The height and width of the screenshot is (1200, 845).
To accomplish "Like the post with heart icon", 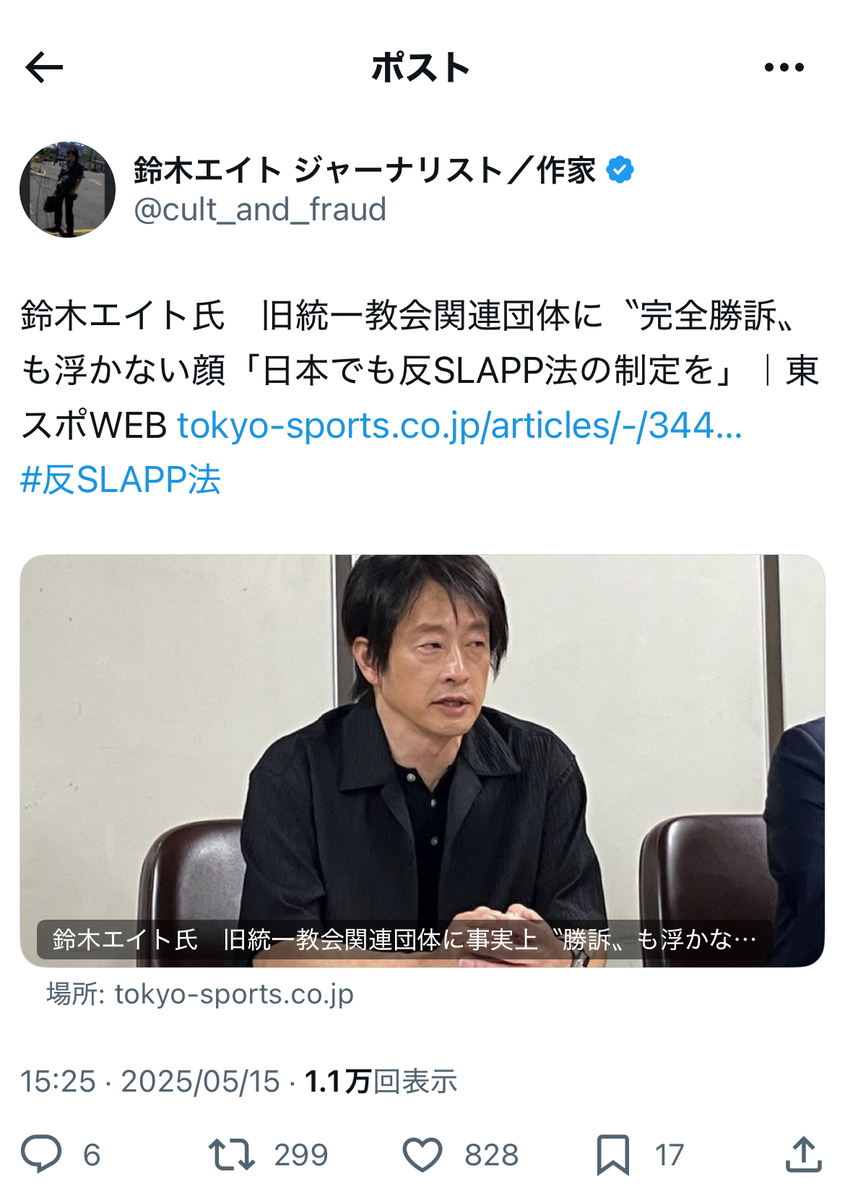I will click(x=422, y=1155).
